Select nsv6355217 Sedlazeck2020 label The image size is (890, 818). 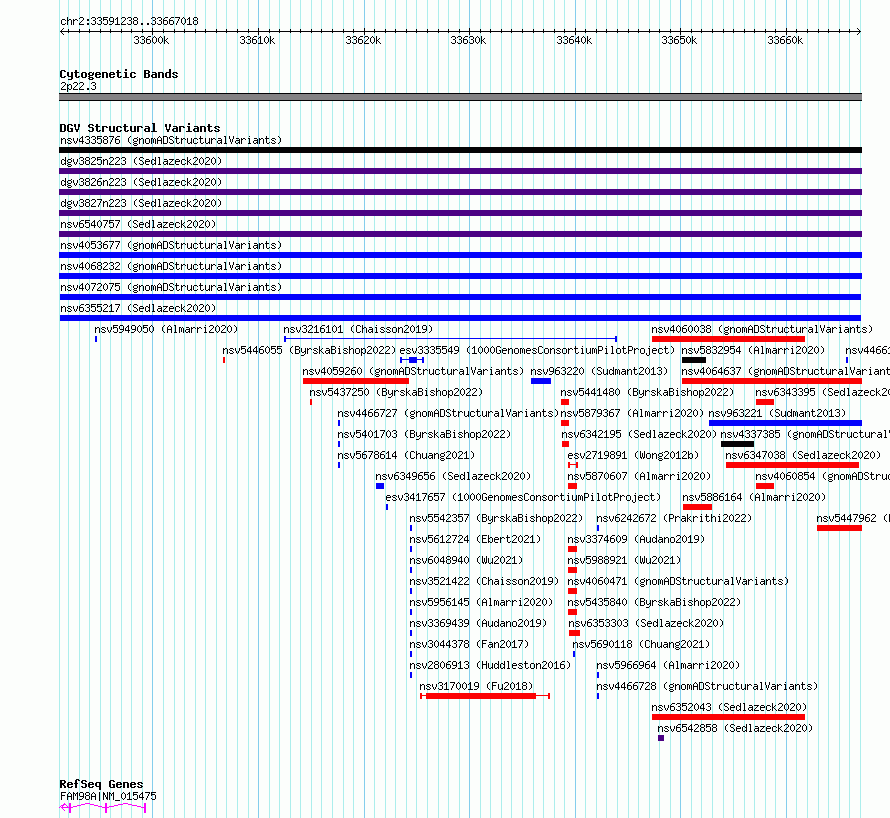click(x=138, y=308)
